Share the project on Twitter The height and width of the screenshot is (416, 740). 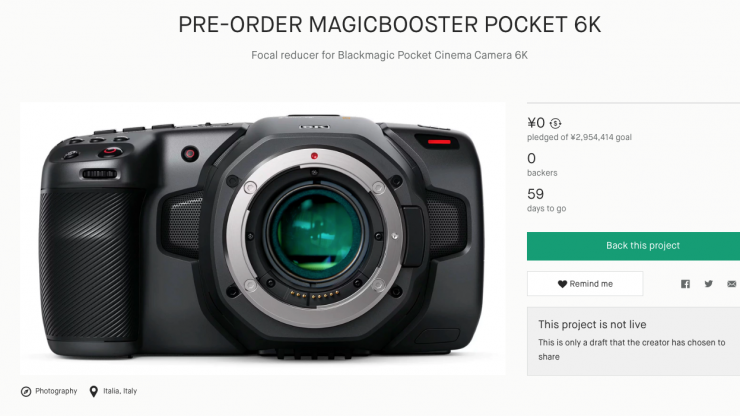[708, 284]
